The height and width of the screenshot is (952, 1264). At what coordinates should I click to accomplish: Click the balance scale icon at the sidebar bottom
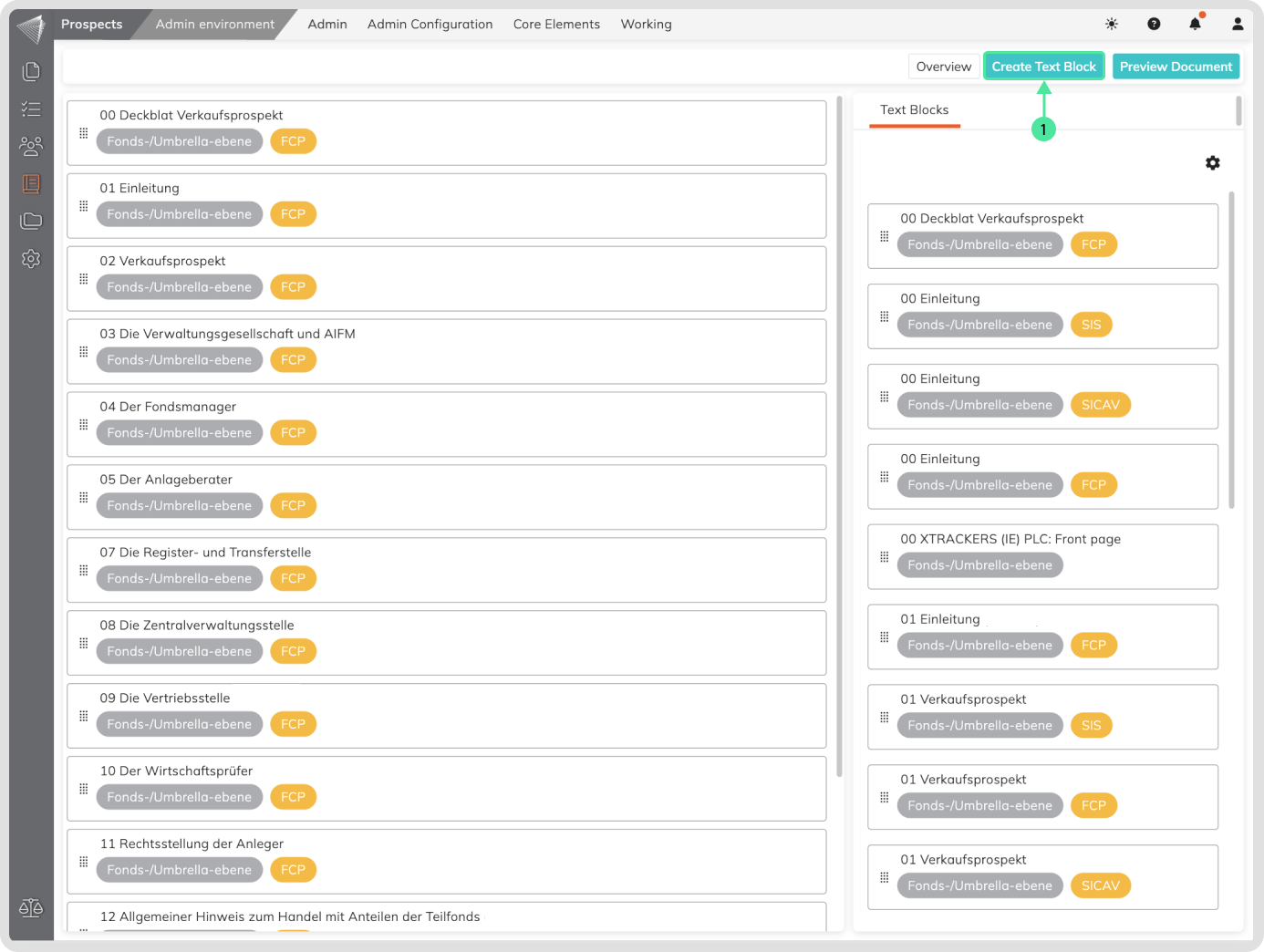pos(31,908)
